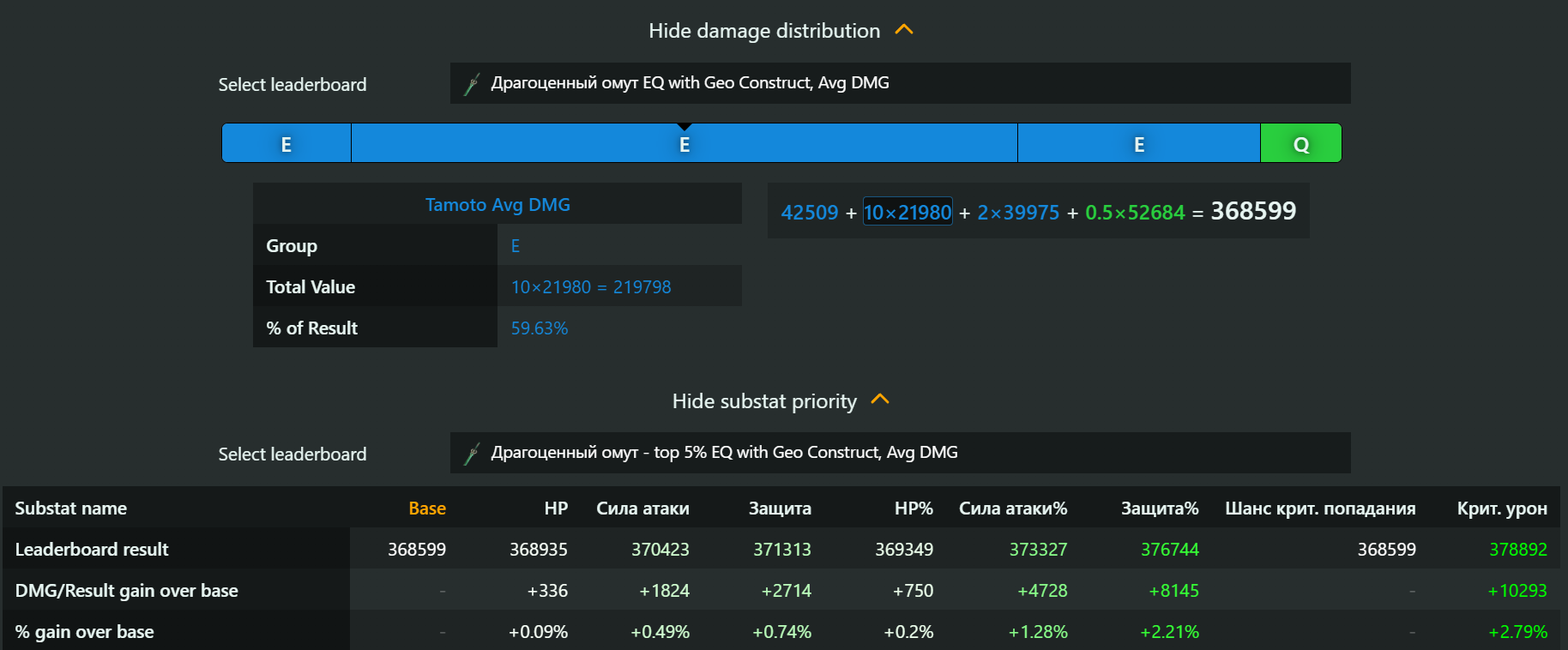Click the +10293 gain value
The height and width of the screenshot is (650, 1568).
(x=1517, y=591)
